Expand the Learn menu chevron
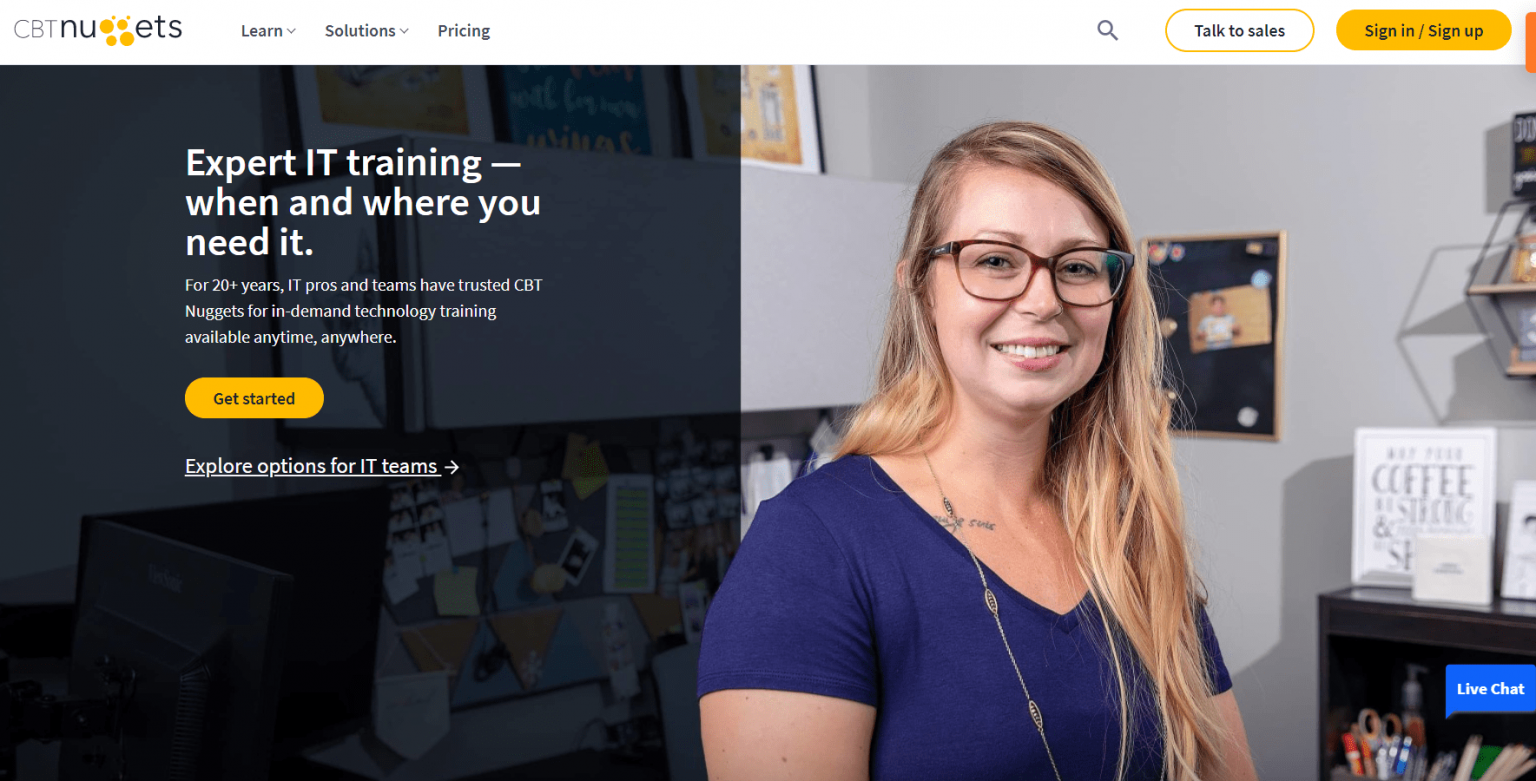Image resolution: width=1536 pixels, height=781 pixels. coord(292,31)
